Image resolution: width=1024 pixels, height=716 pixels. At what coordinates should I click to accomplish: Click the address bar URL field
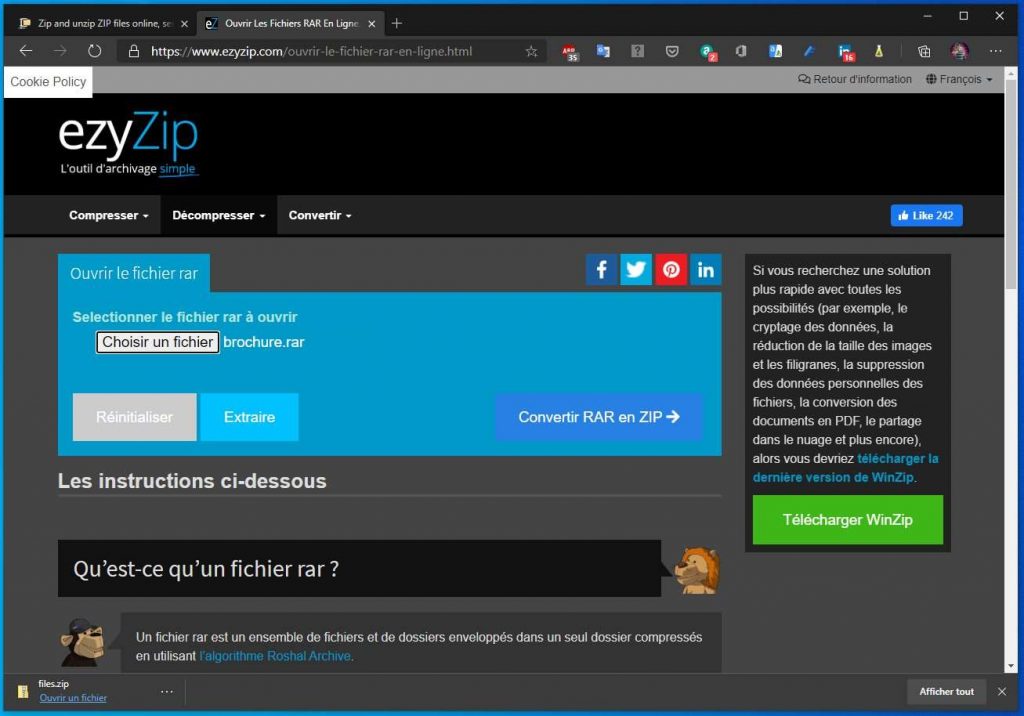[330, 51]
